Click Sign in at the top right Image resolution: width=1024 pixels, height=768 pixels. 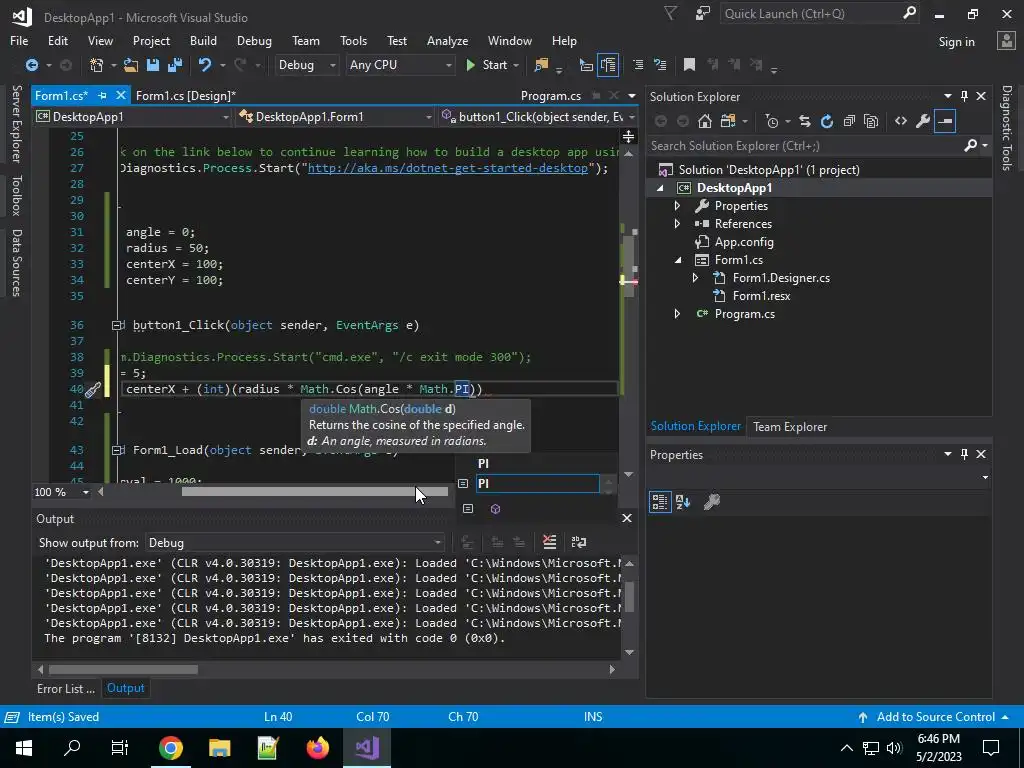pyautogui.click(x=956, y=42)
